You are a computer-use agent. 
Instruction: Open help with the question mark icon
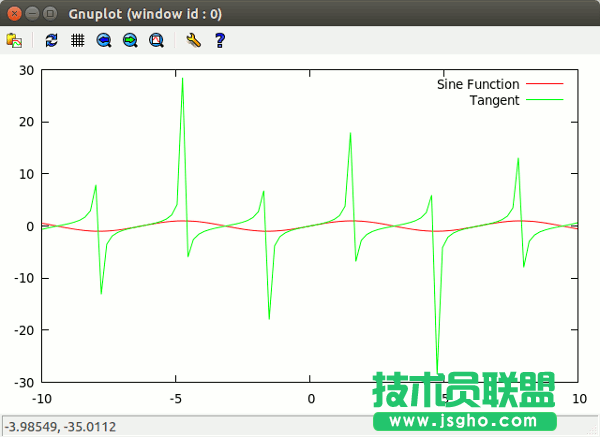220,40
